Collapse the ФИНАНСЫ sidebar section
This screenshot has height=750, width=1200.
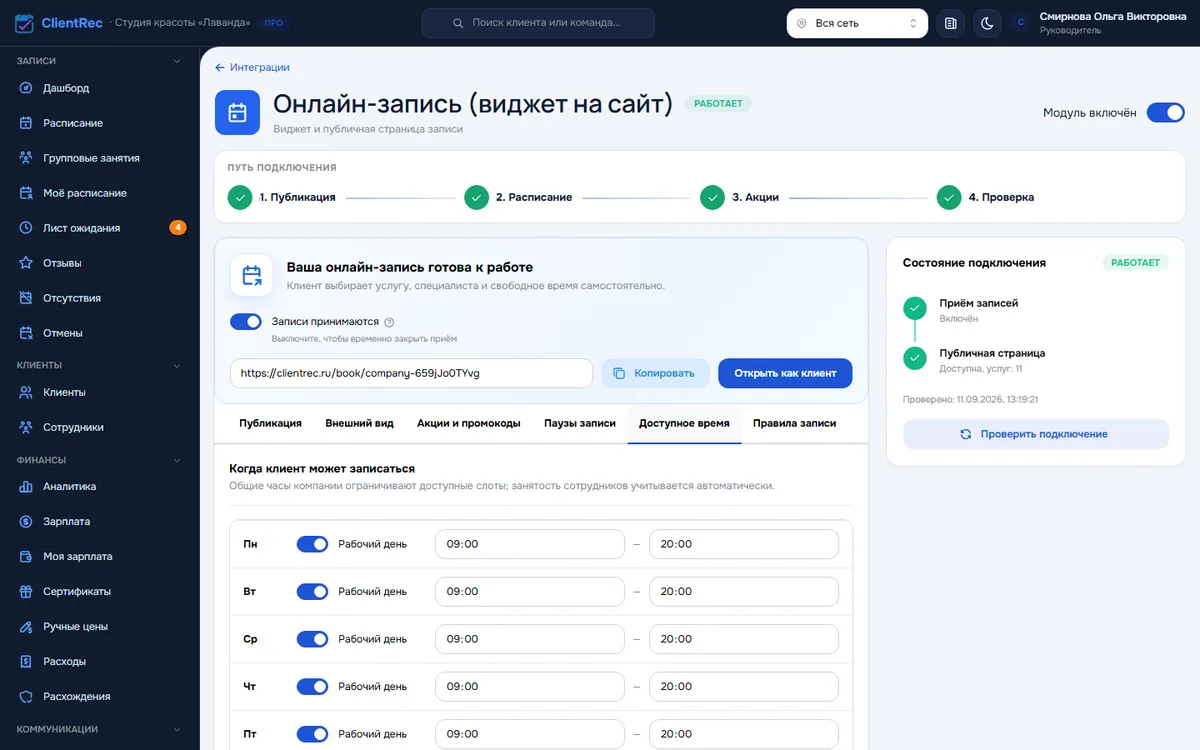pyautogui.click(x=100, y=460)
